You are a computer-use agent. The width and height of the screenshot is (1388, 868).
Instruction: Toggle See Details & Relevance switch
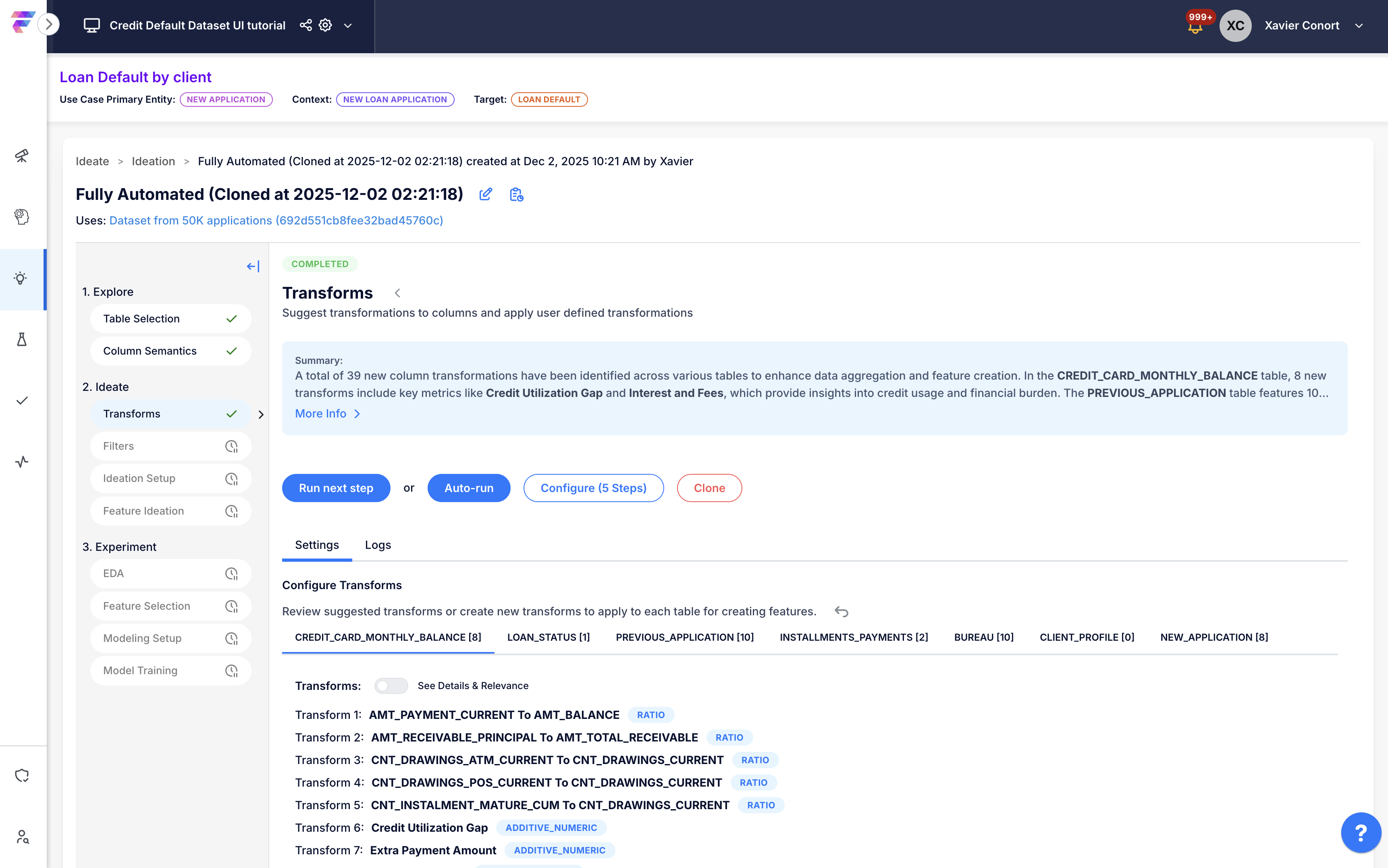click(391, 685)
